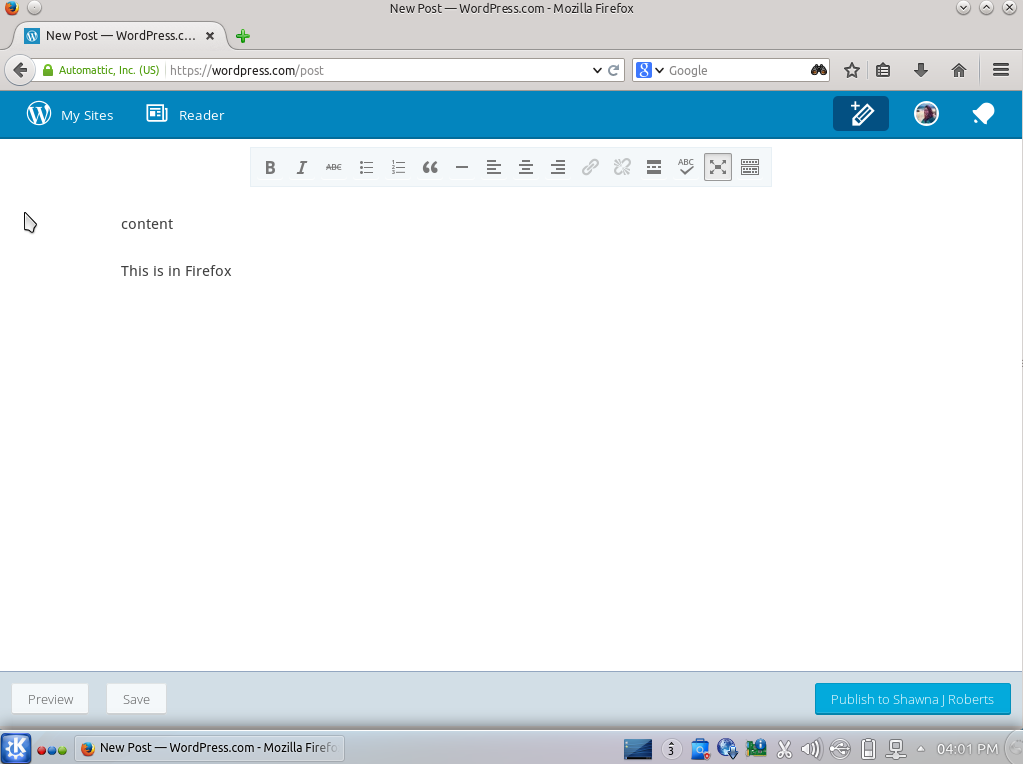Expand the URL history dropdown arrow
The image size is (1023, 764).
pyautogui.click(x=597, y=70)
